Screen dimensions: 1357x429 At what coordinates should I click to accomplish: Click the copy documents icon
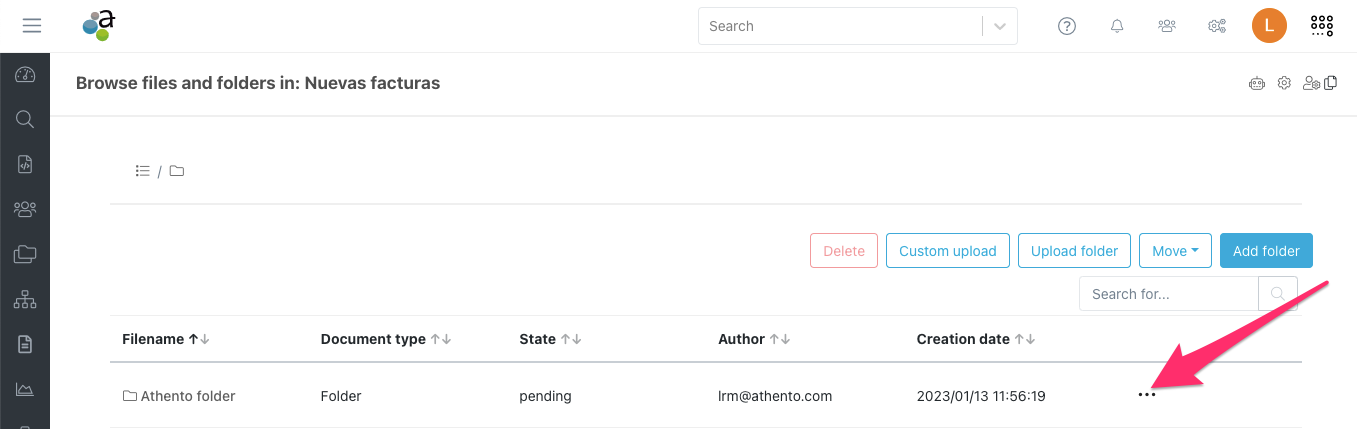[x=1331, y=84]
